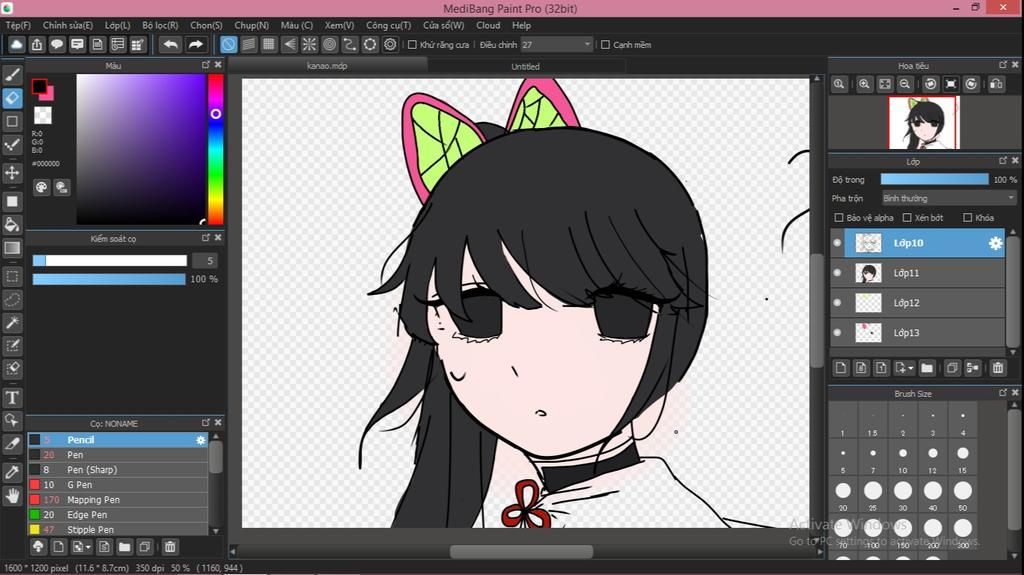The image size is (1024, 575).
Task: Undock the Kiểm soát cọ panel
Action: 206,238
